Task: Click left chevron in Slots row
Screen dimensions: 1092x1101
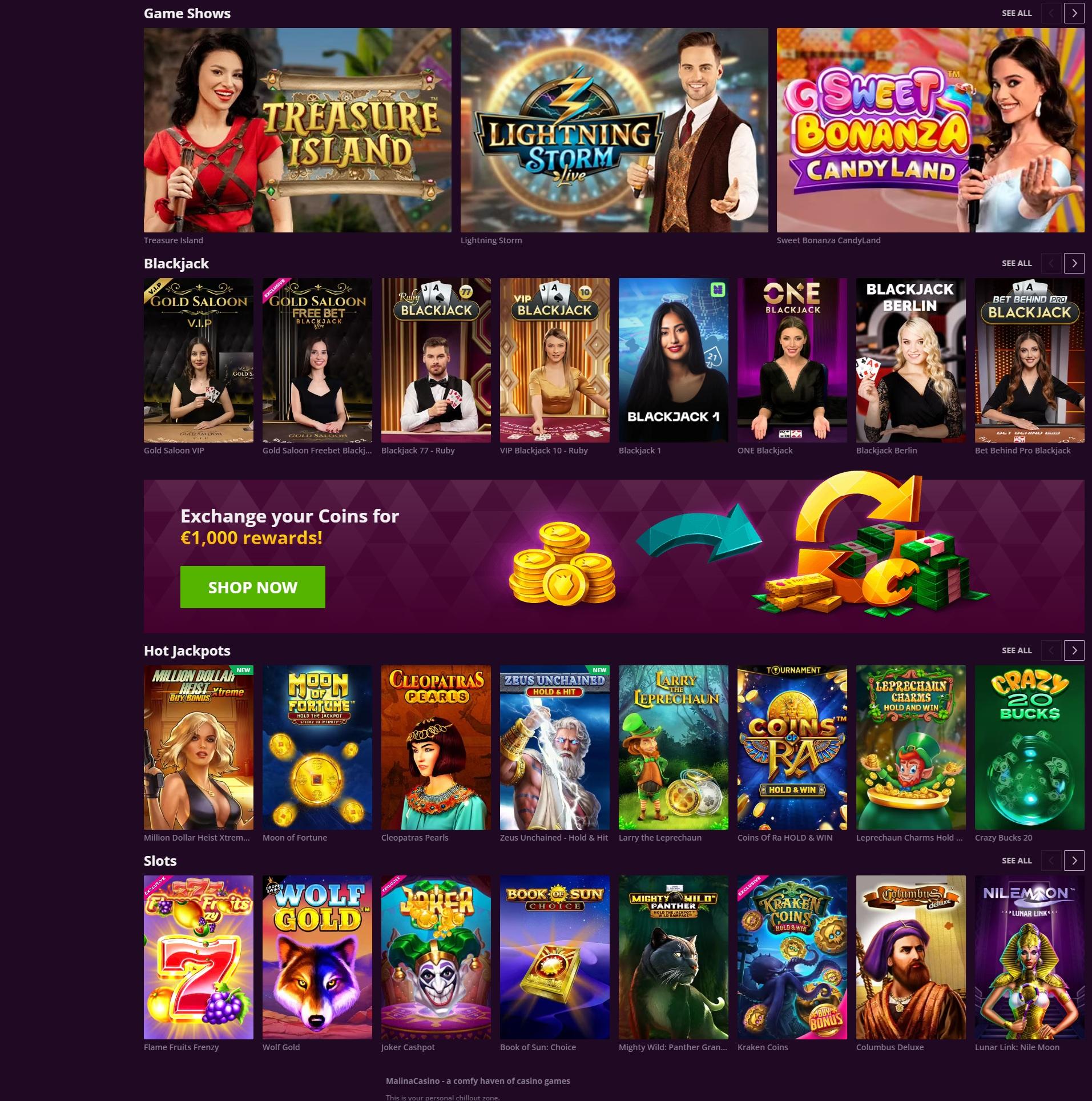Action: coord(1051,861)
